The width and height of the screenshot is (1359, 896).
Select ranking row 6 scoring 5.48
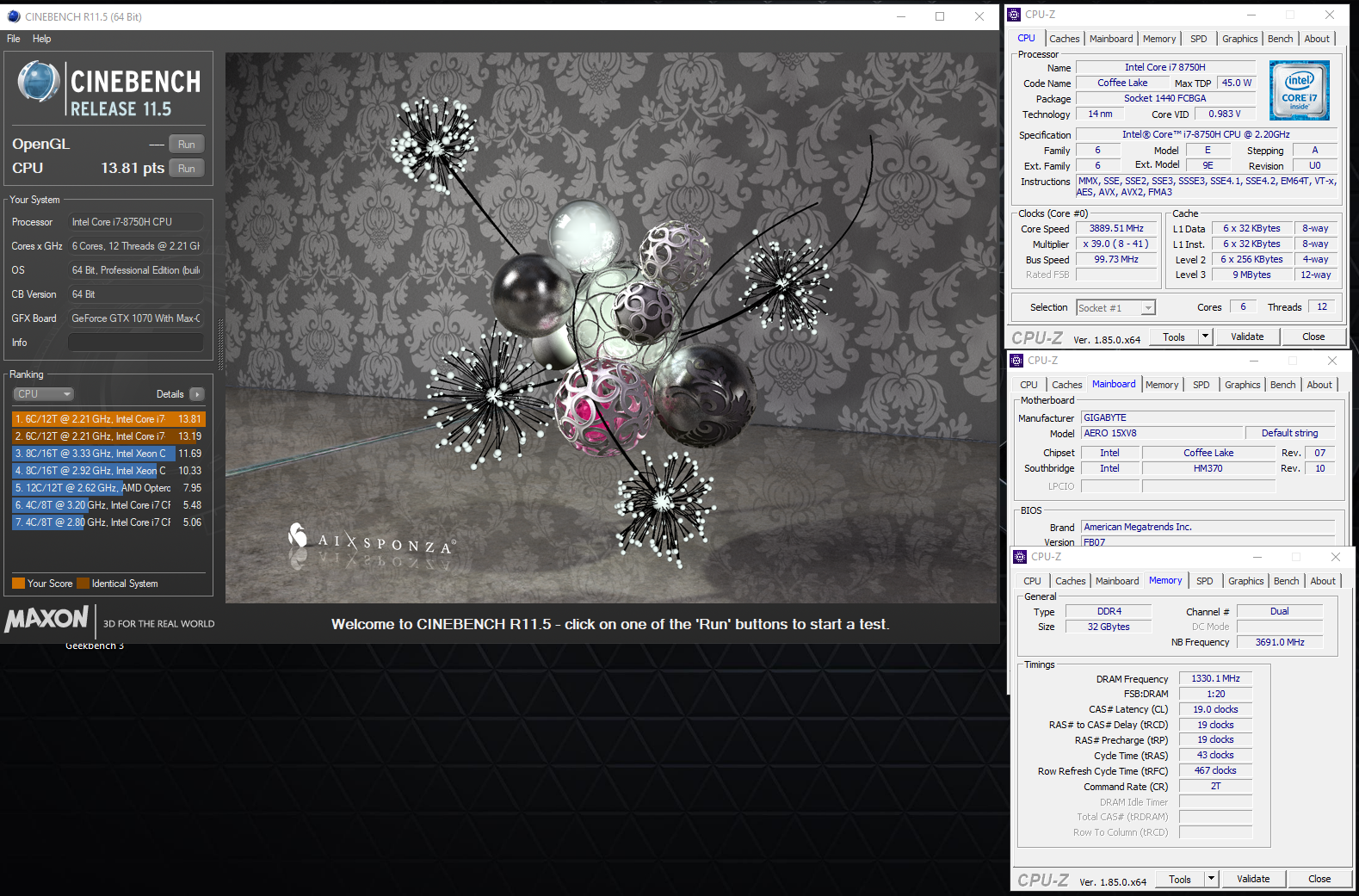(x=108, y=505)
